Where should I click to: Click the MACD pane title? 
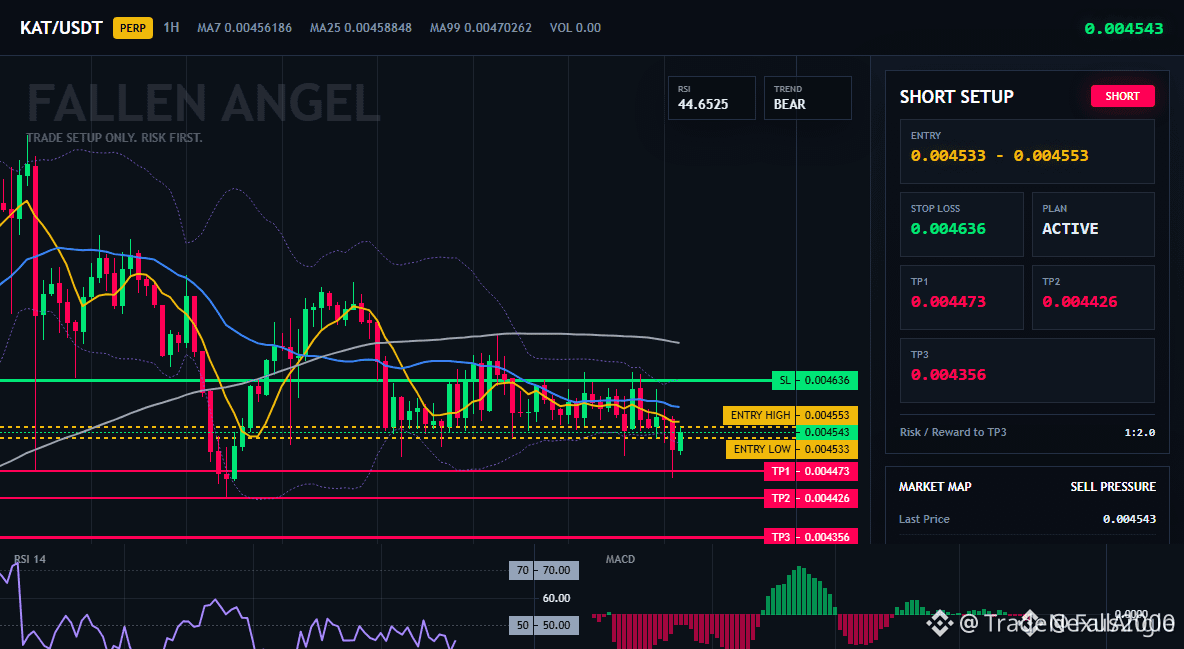[x=620, y=559]
